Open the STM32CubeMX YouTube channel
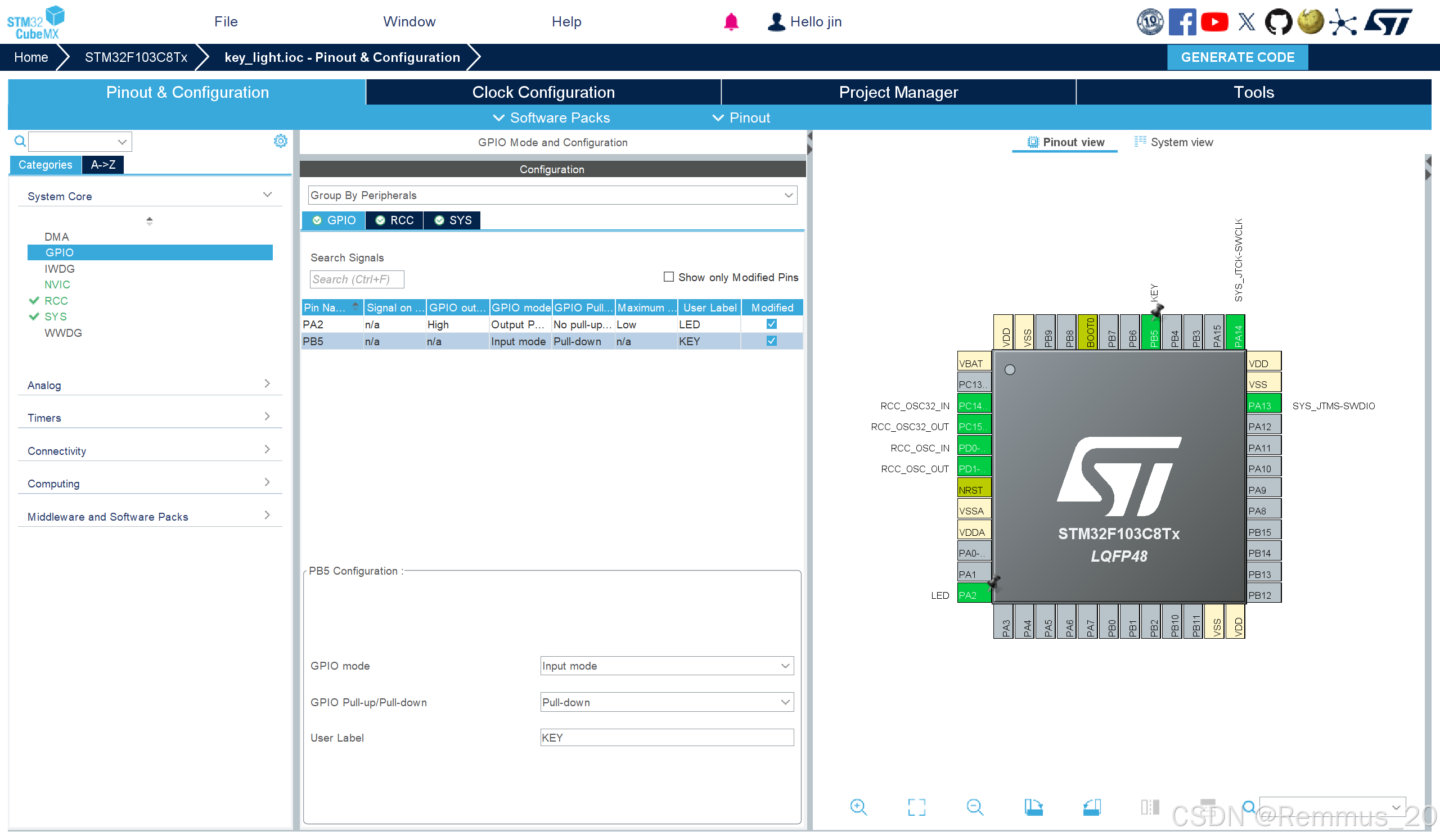 [1215, 22]
